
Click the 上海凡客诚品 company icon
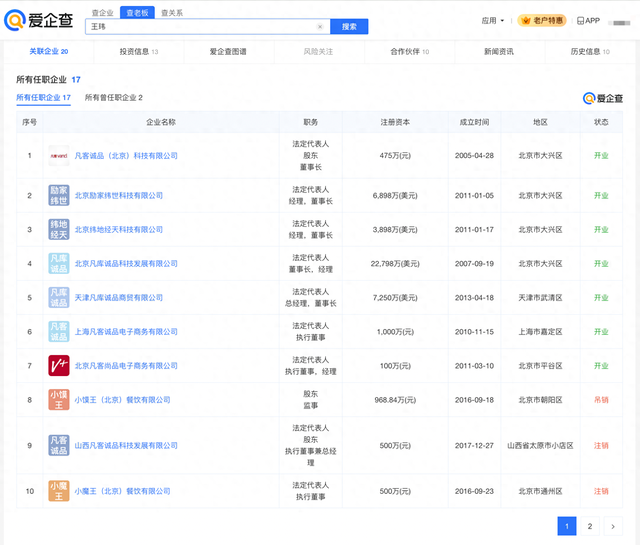(59, 331)
